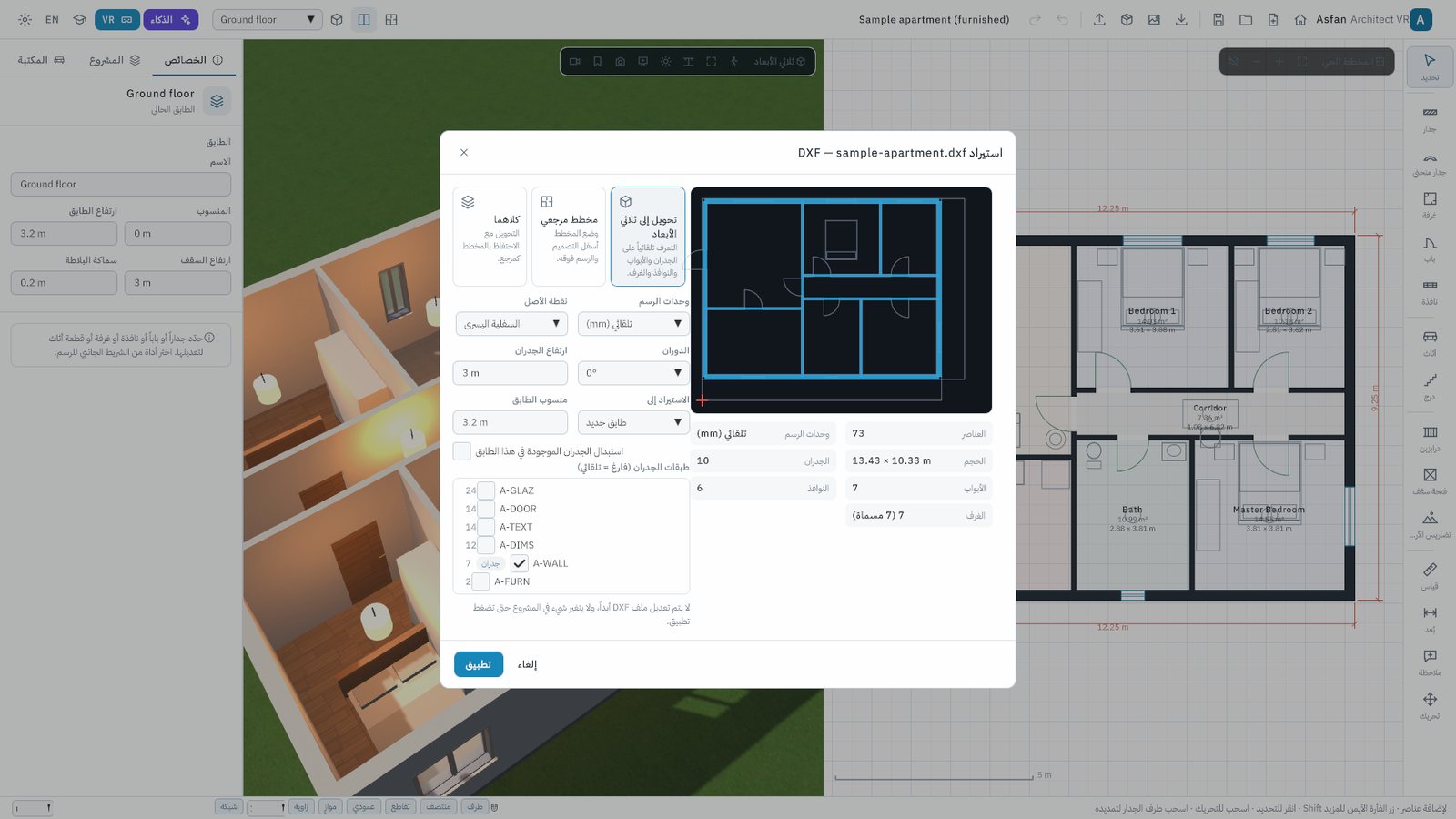Click the import download arrow icon
Screen dimensions: 1456x819
pos(1181,19)
